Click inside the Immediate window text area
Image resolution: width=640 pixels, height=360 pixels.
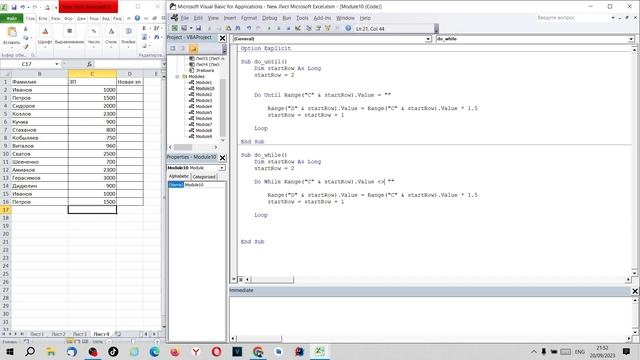[x=431, y=315]
